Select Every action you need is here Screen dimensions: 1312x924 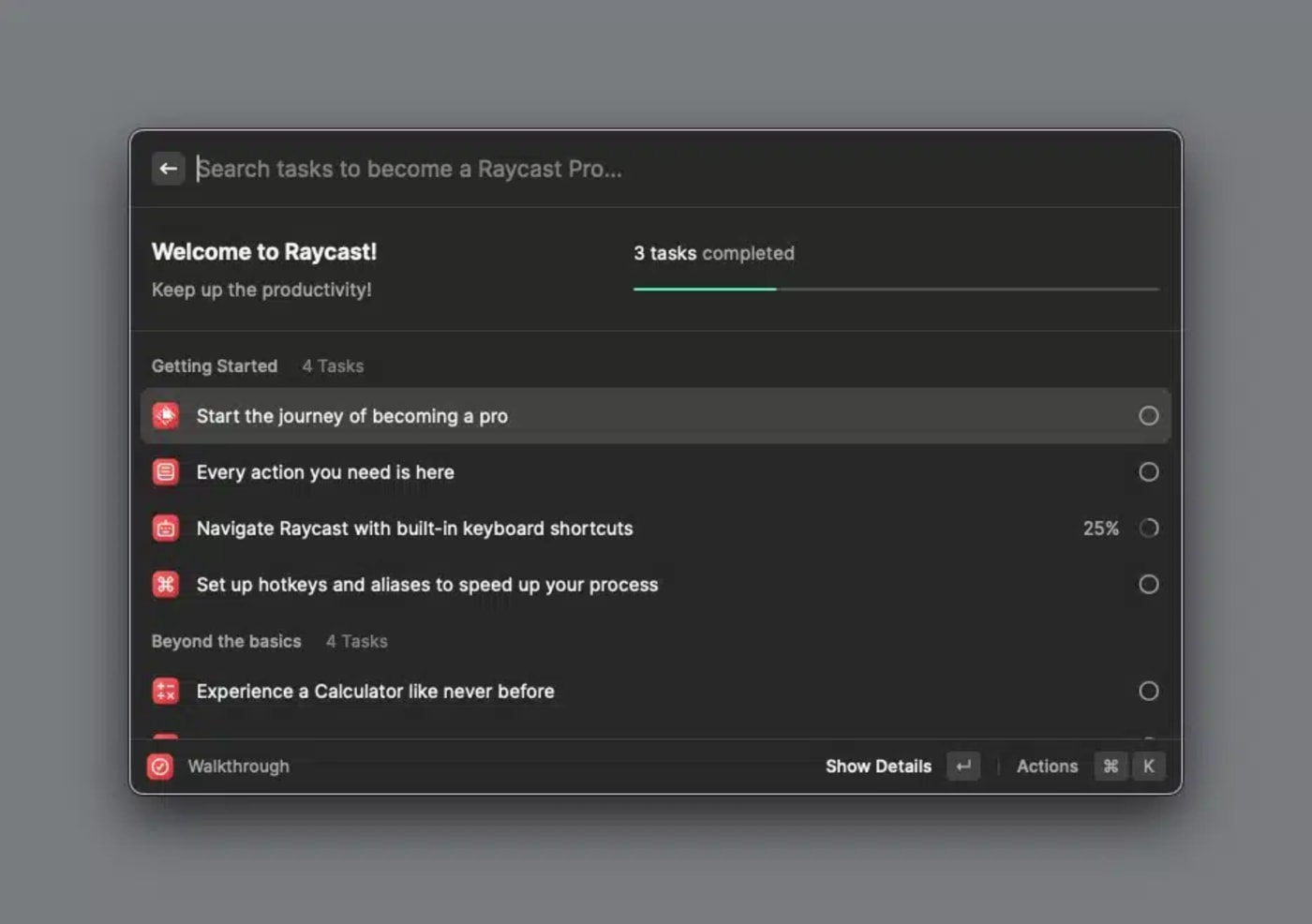click(656, 471)
